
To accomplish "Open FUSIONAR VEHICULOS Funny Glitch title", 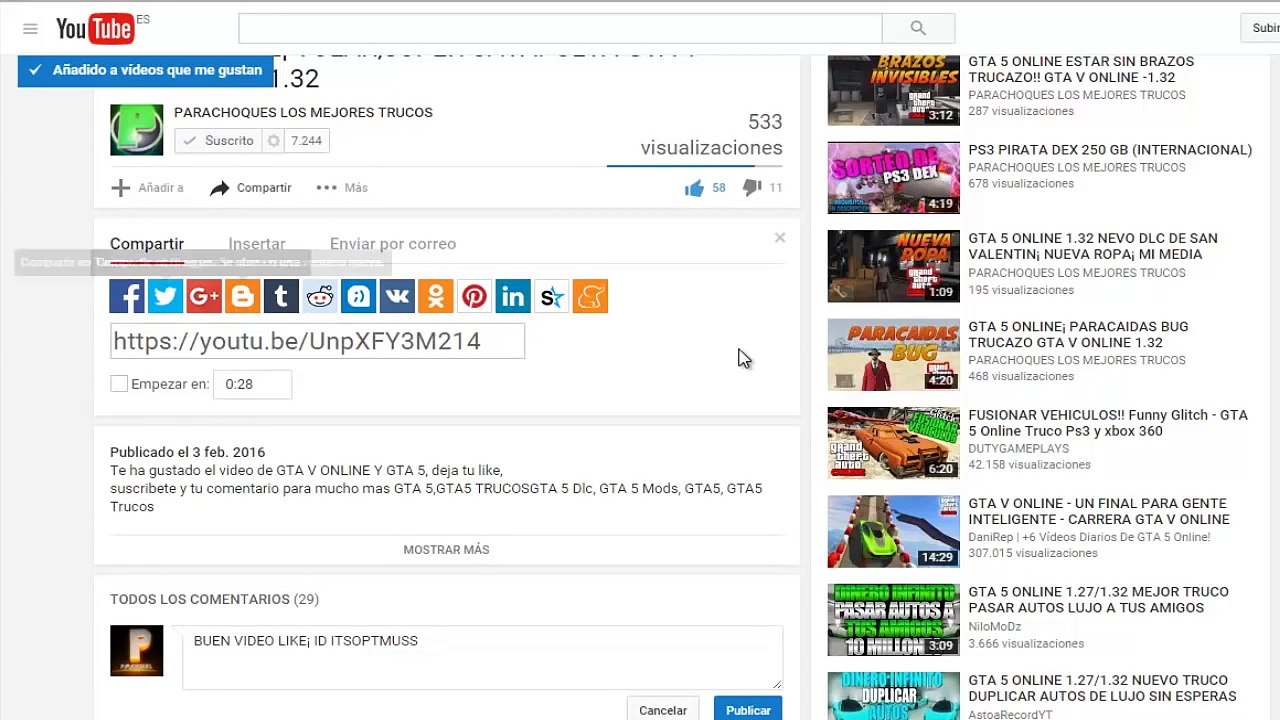I will (1108, 423).
